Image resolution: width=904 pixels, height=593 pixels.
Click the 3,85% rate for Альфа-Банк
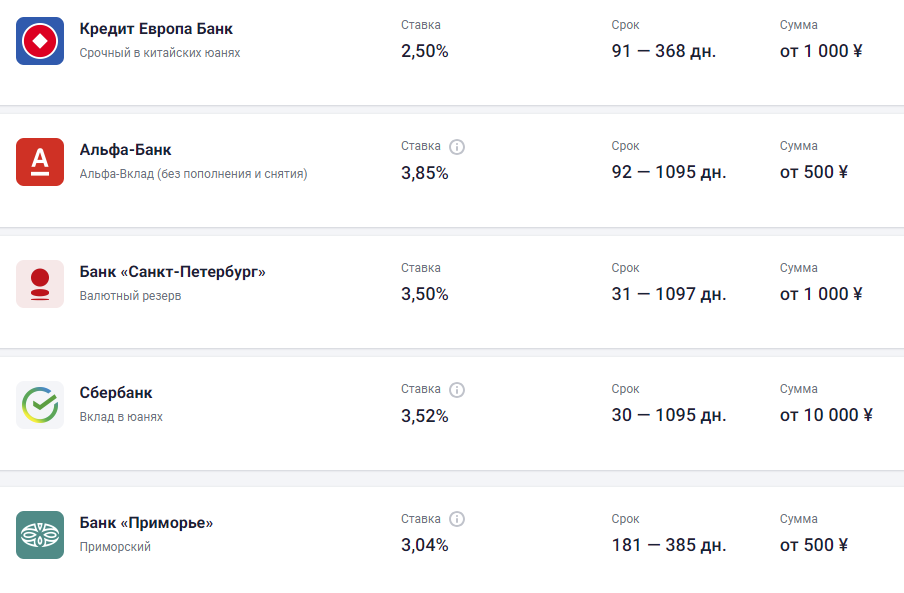[x=424, y=173]
